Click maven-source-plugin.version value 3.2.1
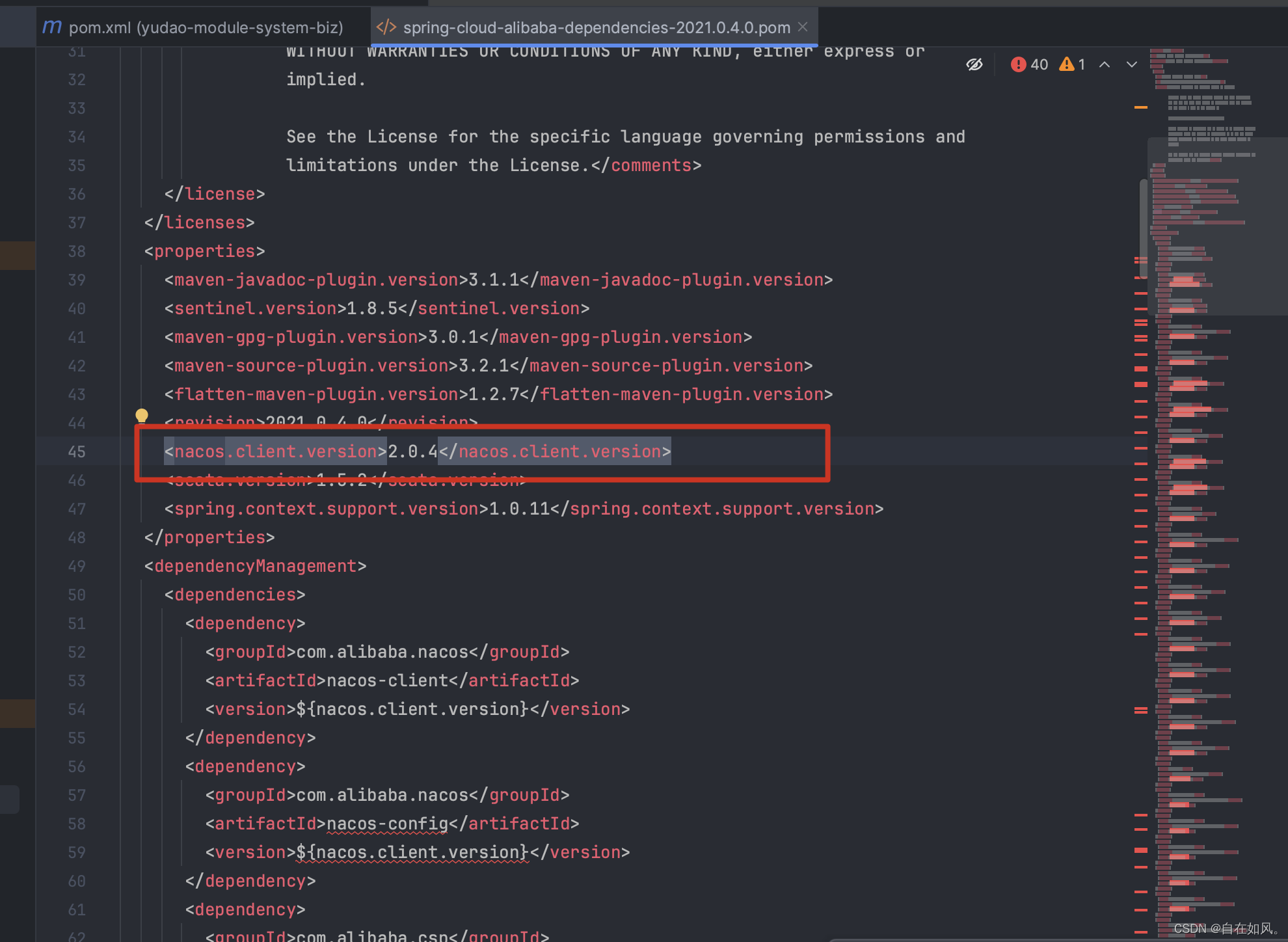Image resolution: width=1288 pixels, height=942 pixels. click(484, 366)
